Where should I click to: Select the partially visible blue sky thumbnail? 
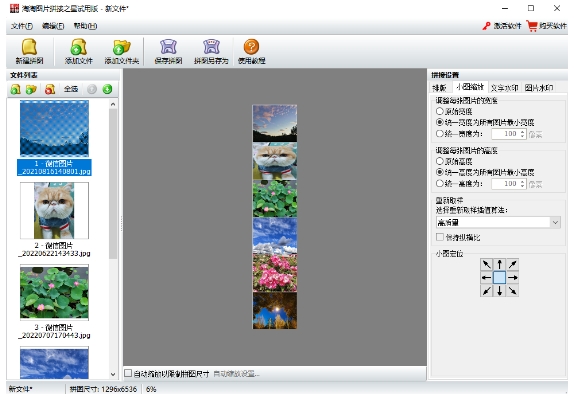(54, 363)
